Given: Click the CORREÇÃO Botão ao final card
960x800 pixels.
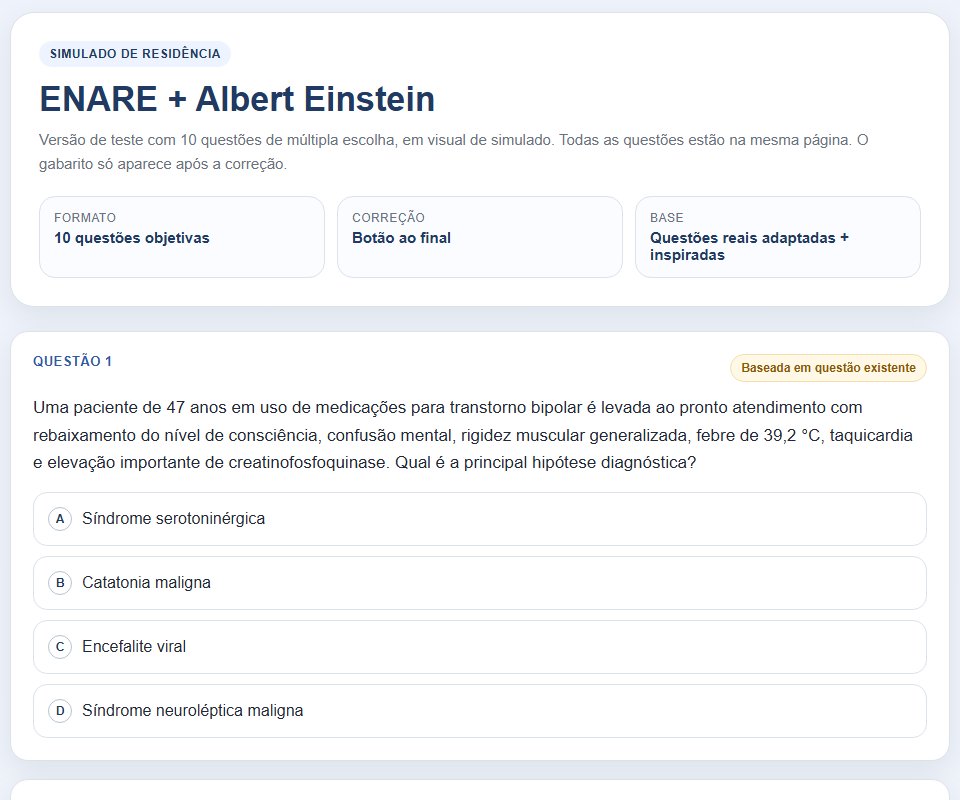Looking at the screenshot, I should pyautogui.click(x=479, y=237).
